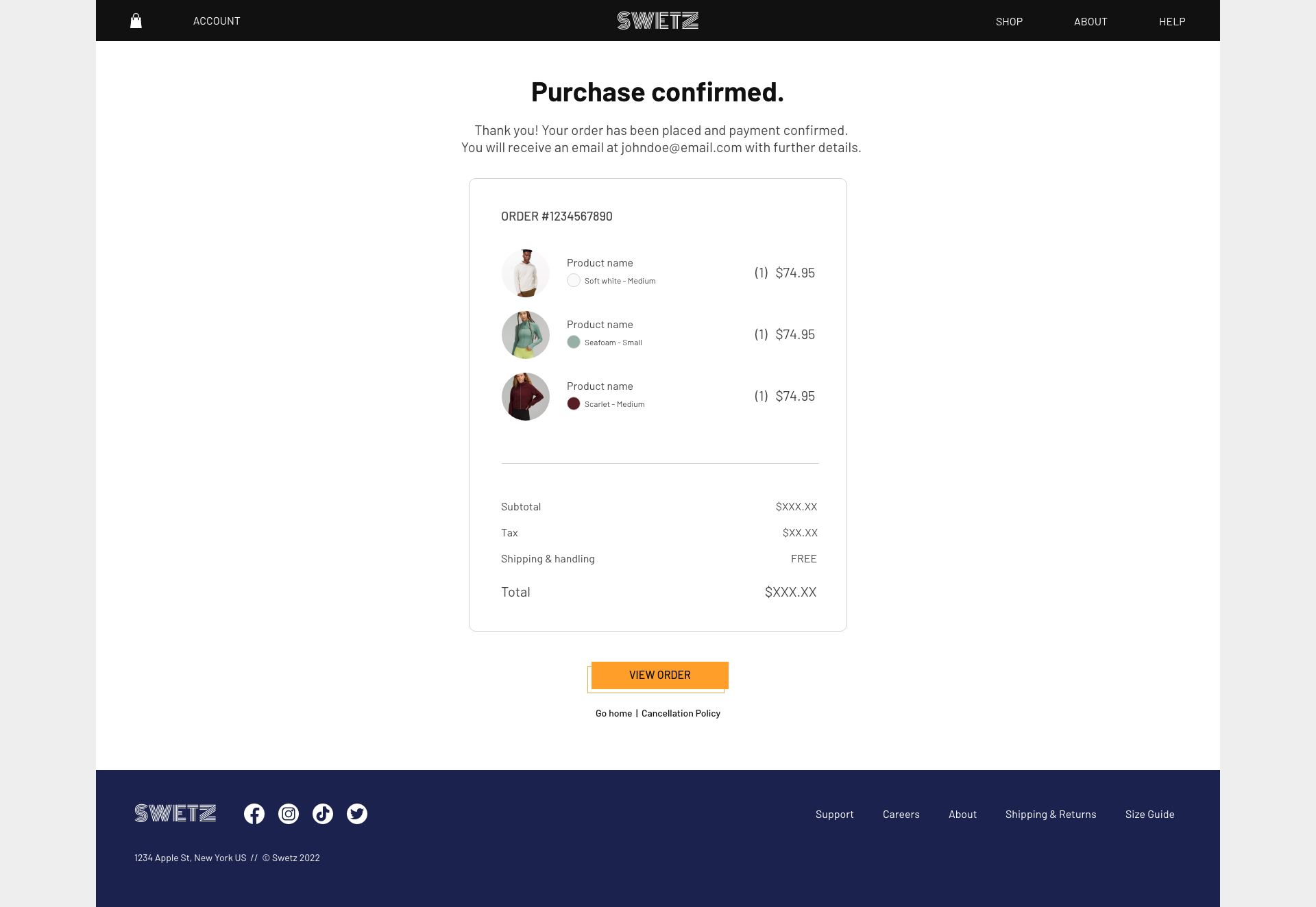Screen dimensions: 1316x907
Task: Open the shopping bag icon
Action: tap(136, 21)
